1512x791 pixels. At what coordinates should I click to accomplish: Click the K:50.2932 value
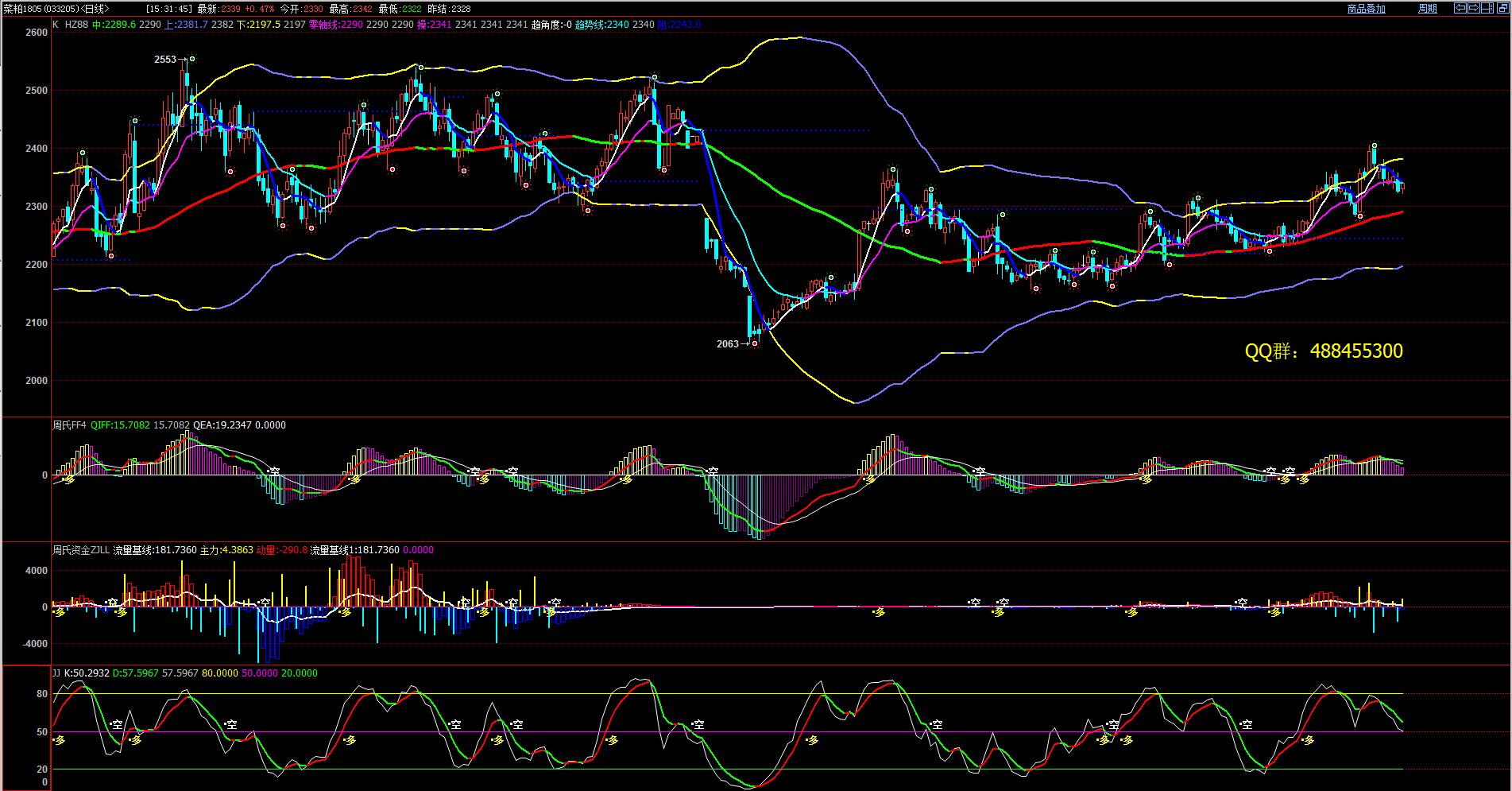87,673
